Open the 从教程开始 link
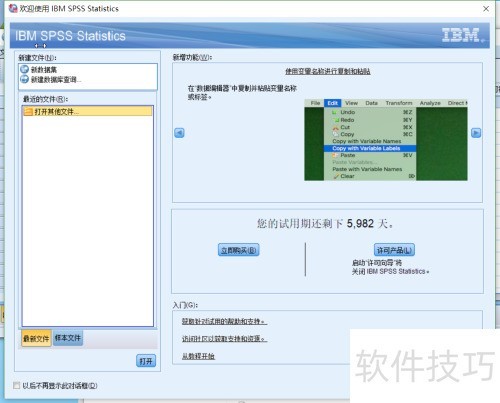Image resolution: width=500 pixels, height=403 pixels. pyautogui.click(x=198, y=356)
